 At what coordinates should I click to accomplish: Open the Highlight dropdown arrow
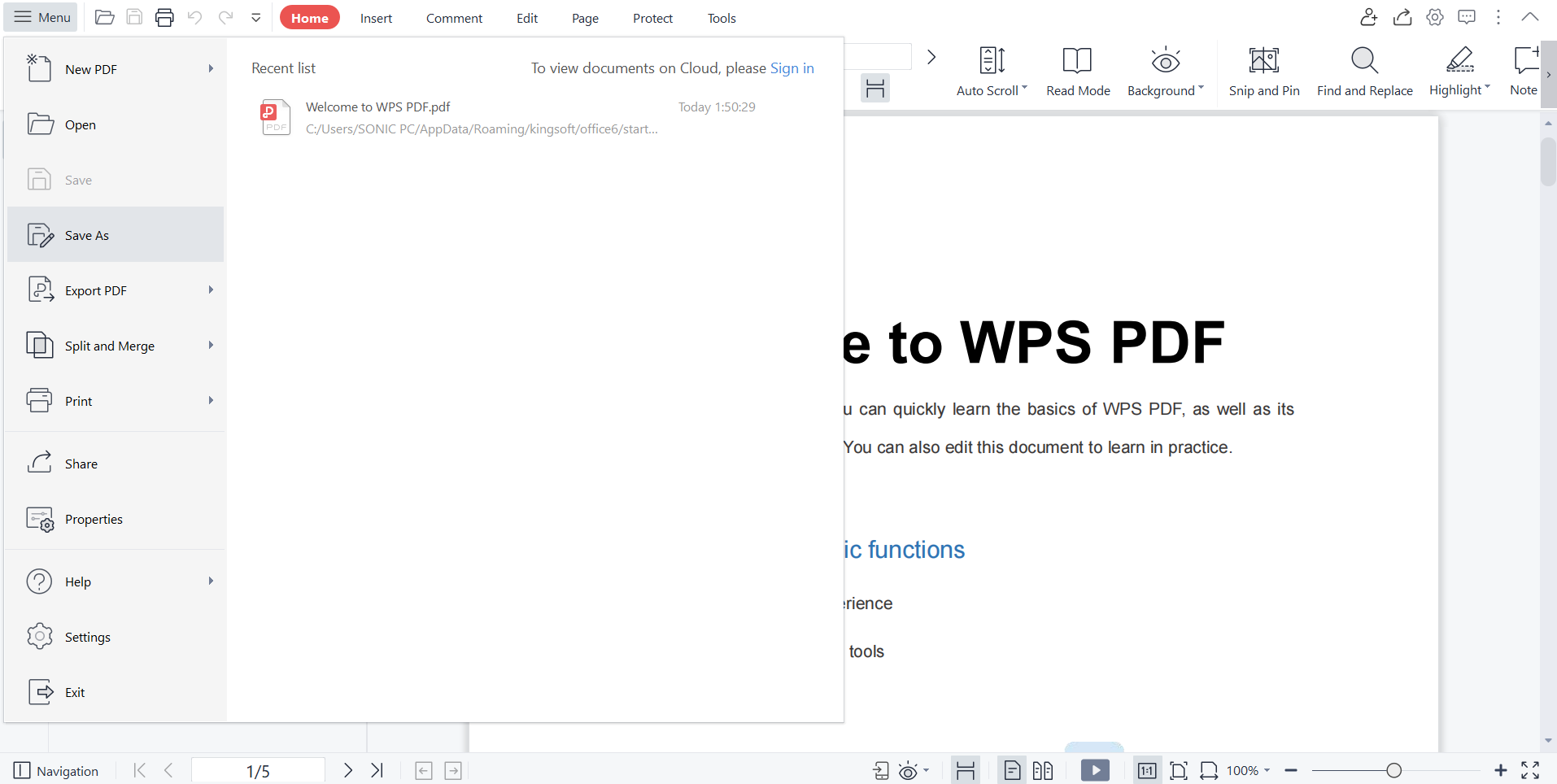pos(1487,87)
